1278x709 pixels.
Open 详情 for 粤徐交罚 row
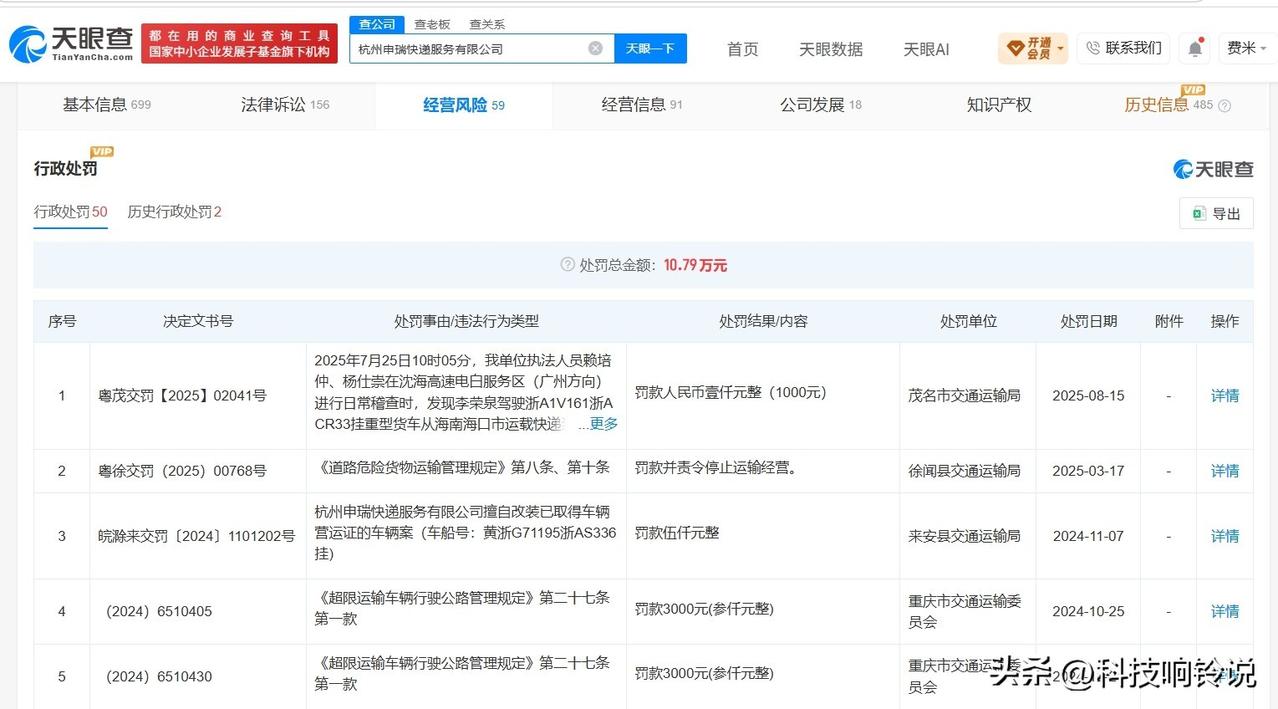click(x=1225, y=471)
